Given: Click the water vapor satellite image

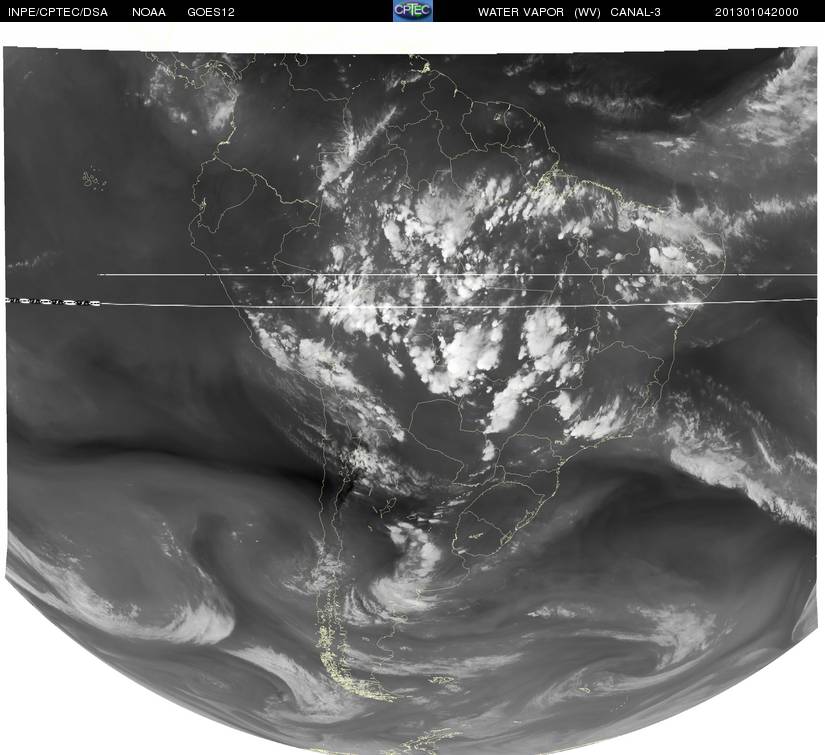Looking at the screenshot, I should [412, 400].
